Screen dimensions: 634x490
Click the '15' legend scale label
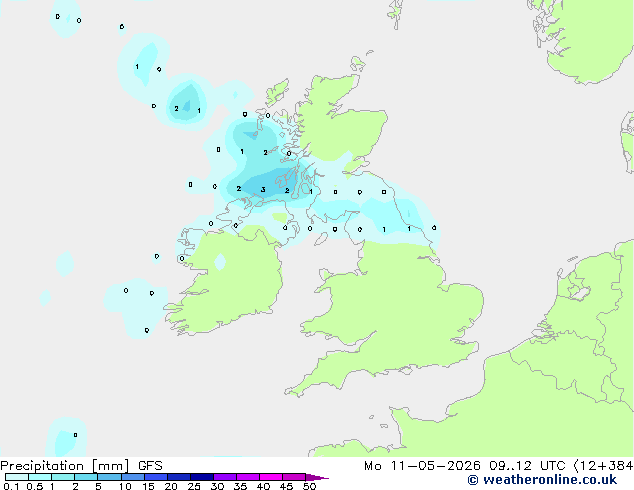[x=148, y=486]
